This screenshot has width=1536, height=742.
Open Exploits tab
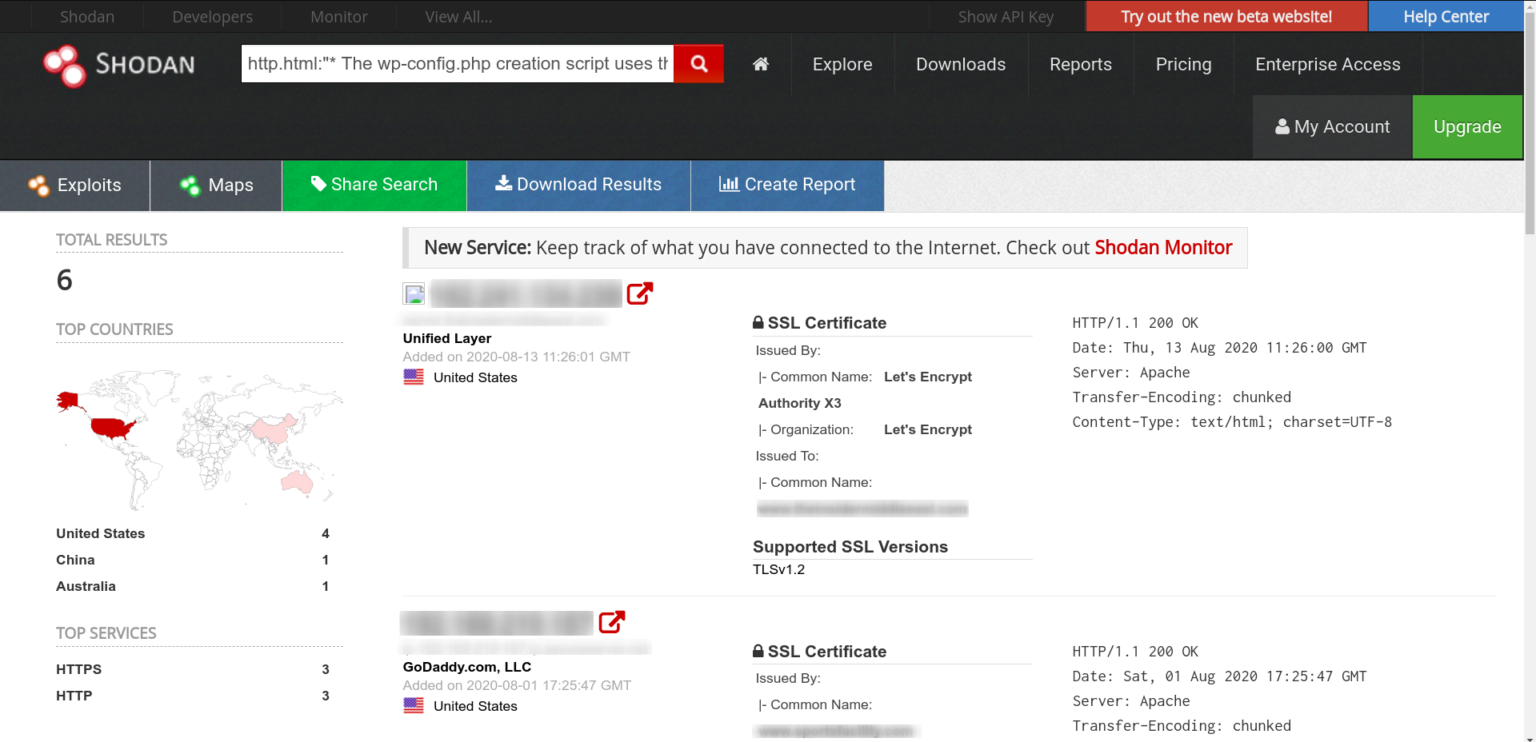coord(75,185)
